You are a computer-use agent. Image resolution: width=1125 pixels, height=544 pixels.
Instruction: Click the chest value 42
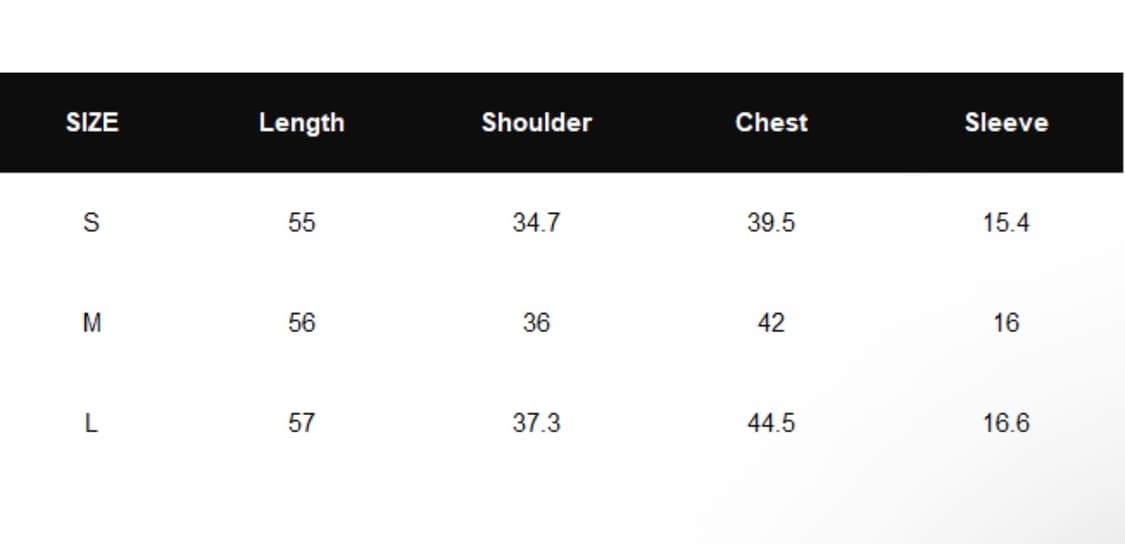click(x=771, y=323)
